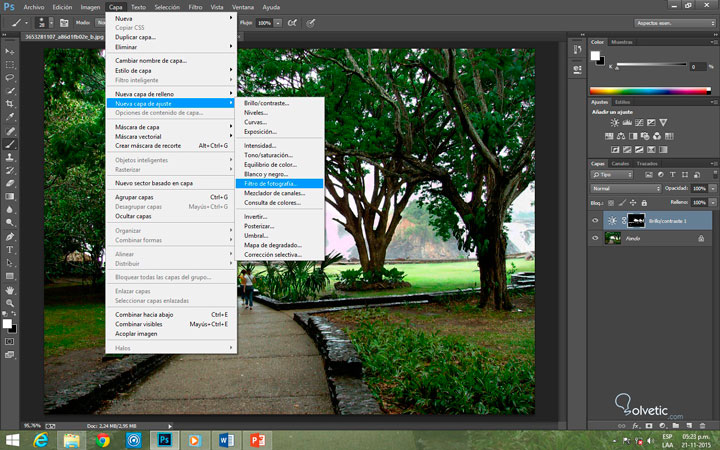
Task: Select the Fondo layer thumbnail
Action: click(x=613, y=238)
